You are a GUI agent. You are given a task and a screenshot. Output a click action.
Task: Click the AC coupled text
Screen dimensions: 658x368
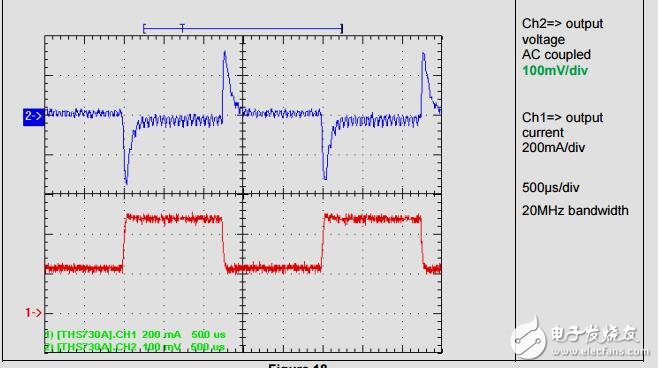[x=556, y=55]
